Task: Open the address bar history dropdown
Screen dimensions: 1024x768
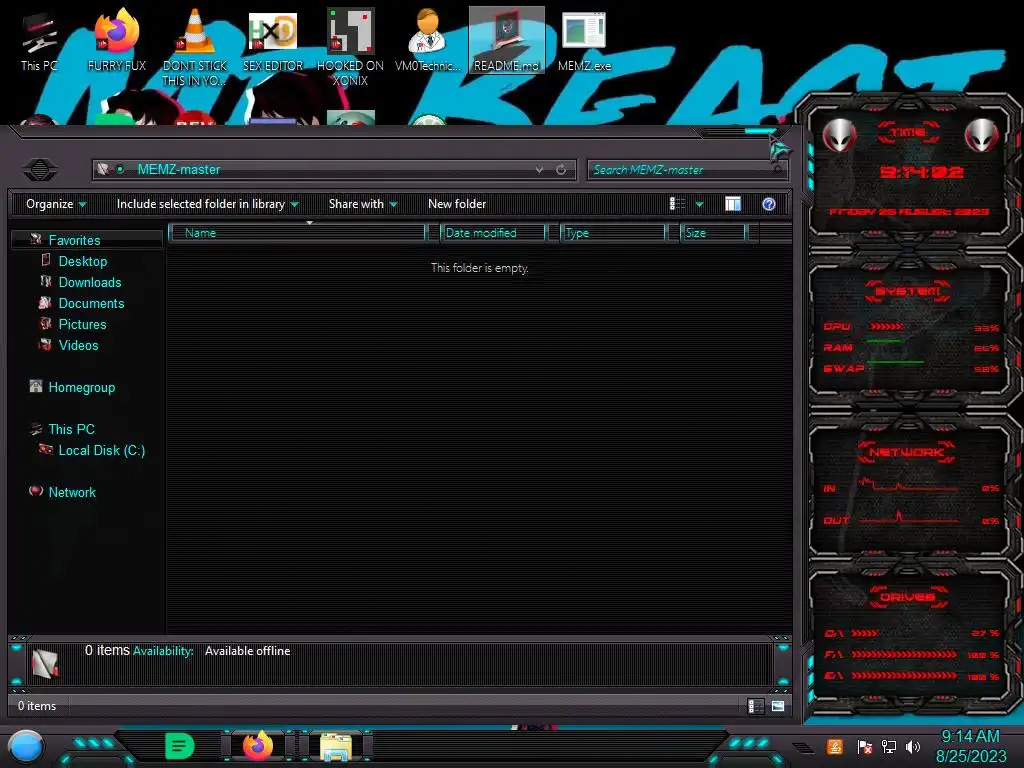Action: click(539, 170)
